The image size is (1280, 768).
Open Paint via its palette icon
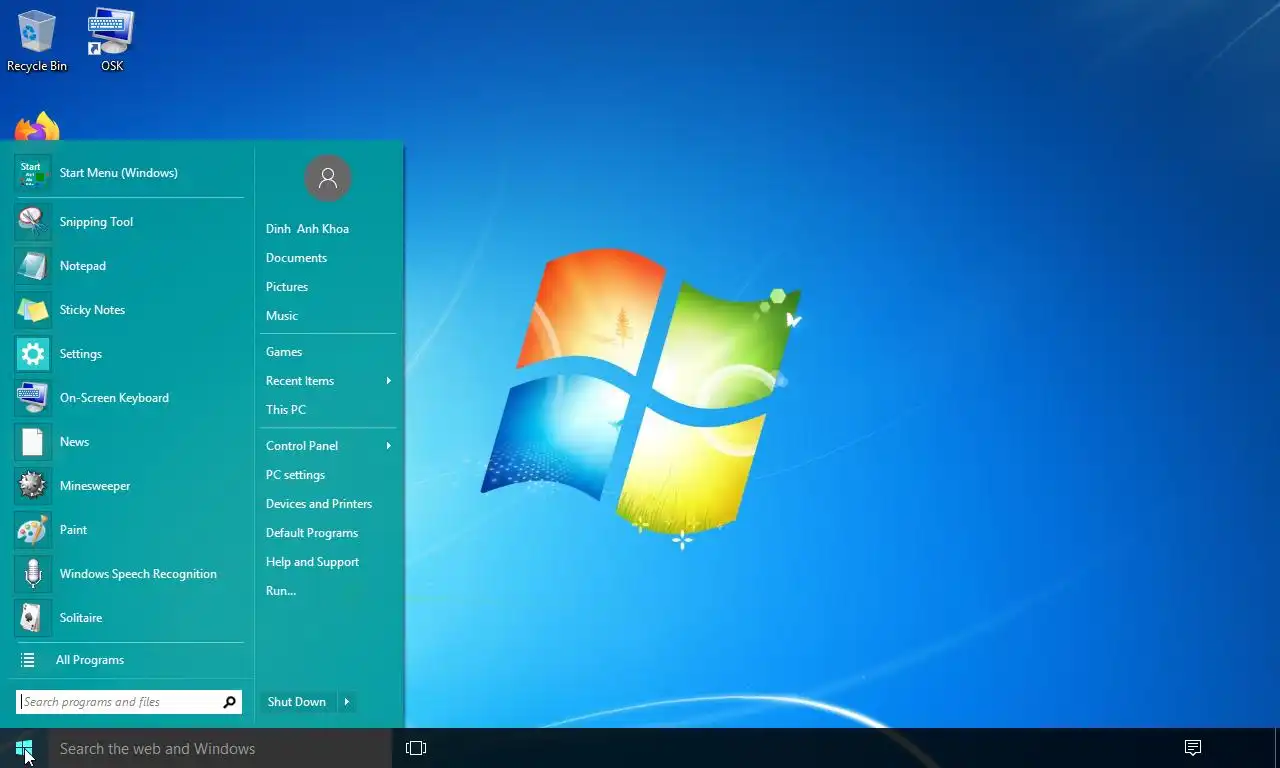32,530
